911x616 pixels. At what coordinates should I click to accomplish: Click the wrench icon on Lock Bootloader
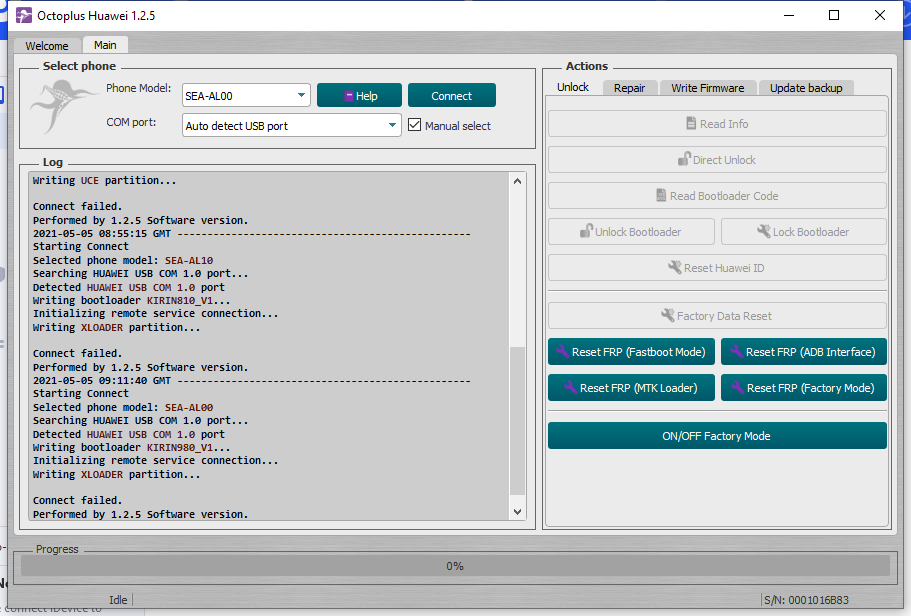(763, 231)
